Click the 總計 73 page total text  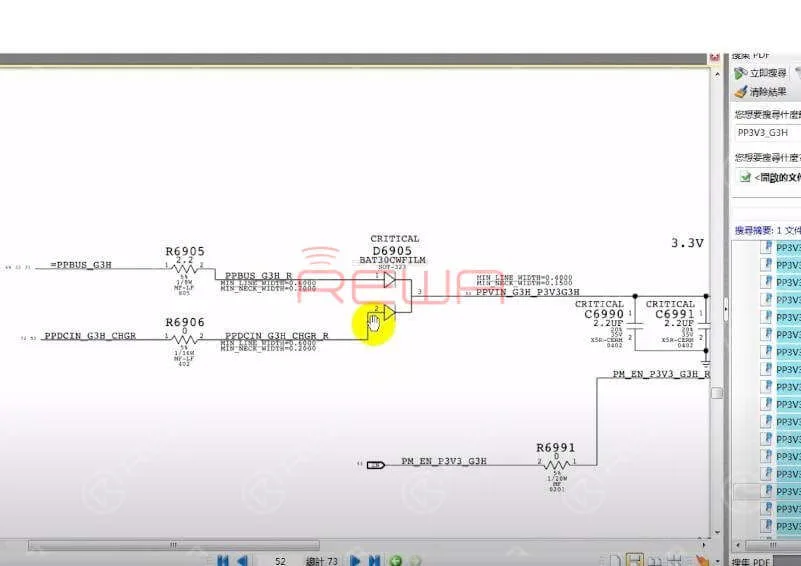[321, 561]
